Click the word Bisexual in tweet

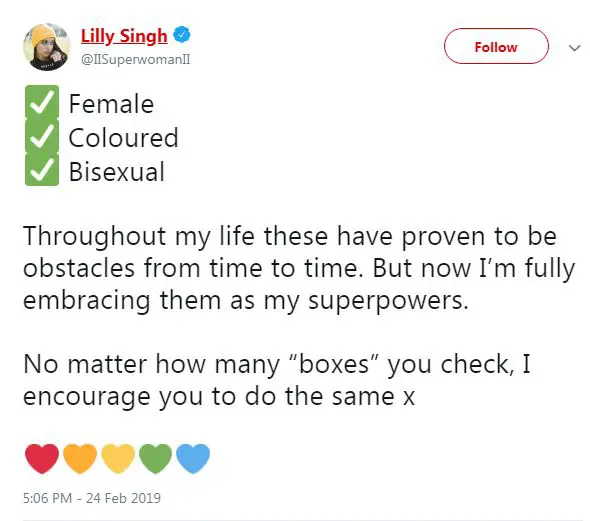pos(117,172)
